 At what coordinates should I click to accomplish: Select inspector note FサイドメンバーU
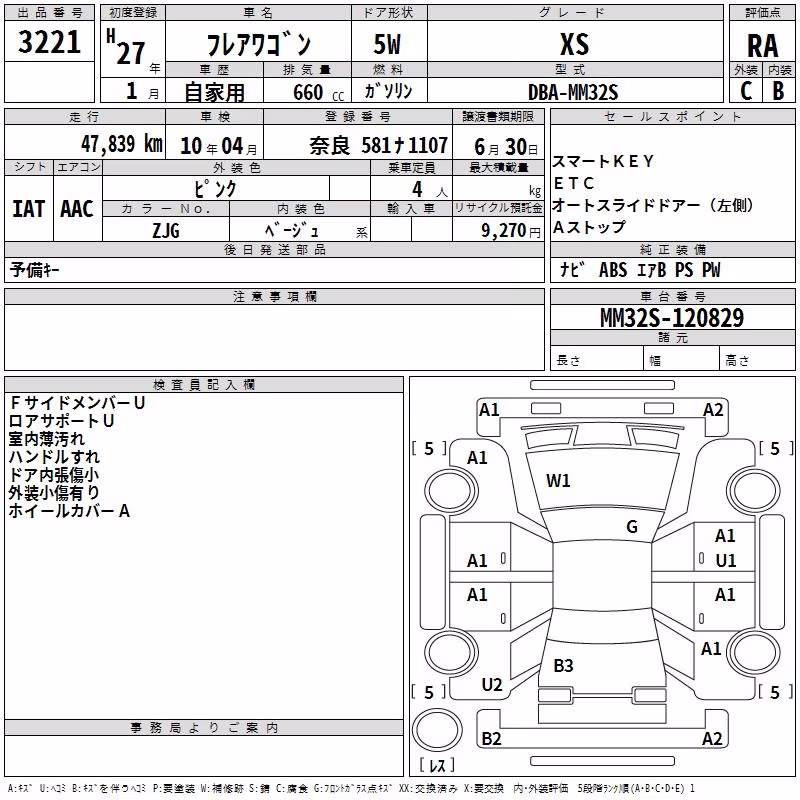(77, 403)
